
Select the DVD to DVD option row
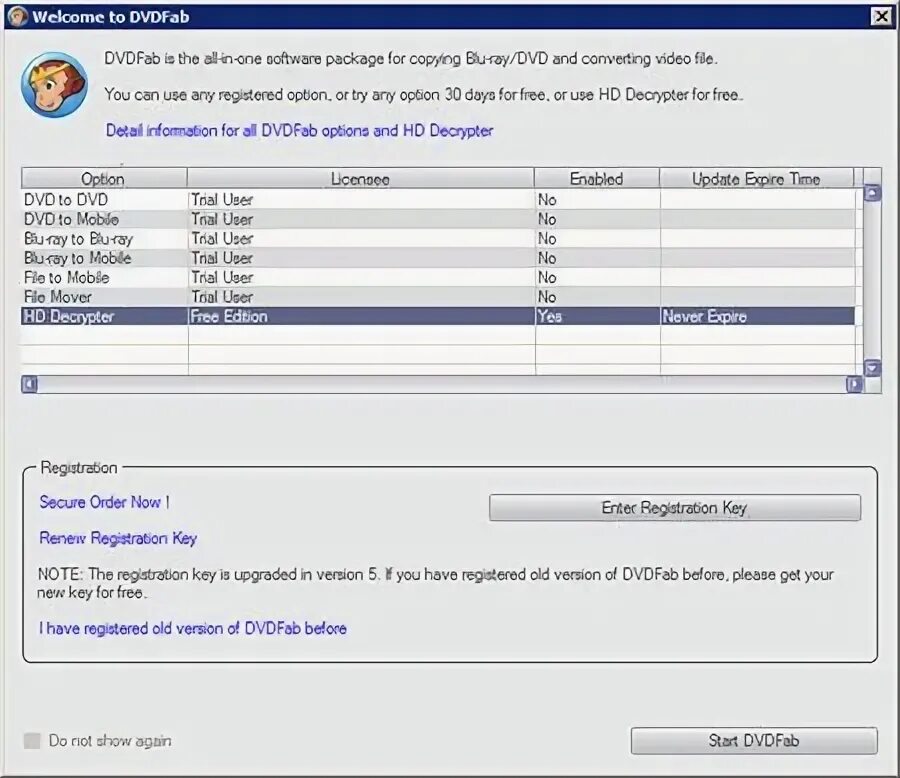438,200
